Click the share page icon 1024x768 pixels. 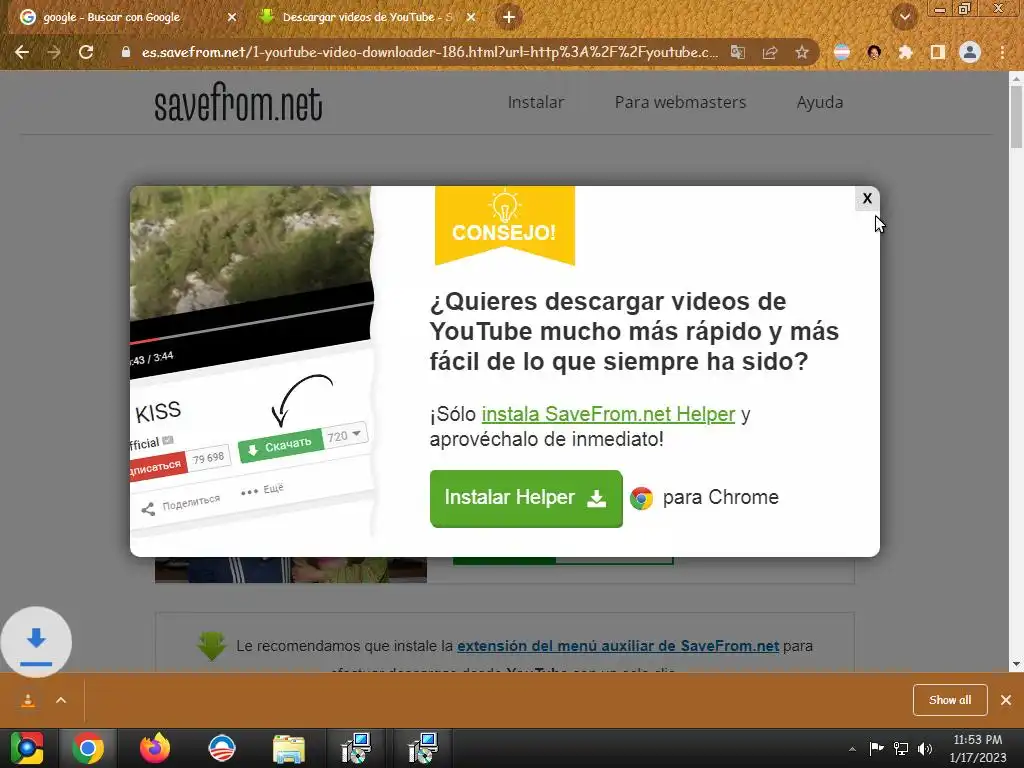(770, 52)
